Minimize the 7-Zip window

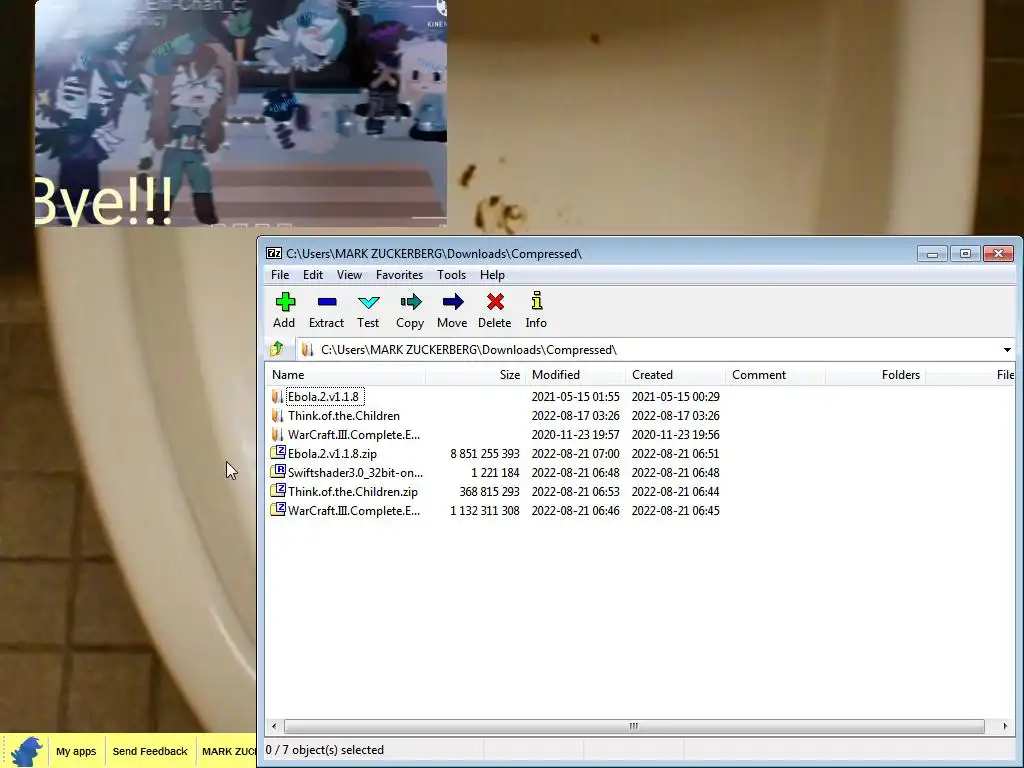[932, 253]
